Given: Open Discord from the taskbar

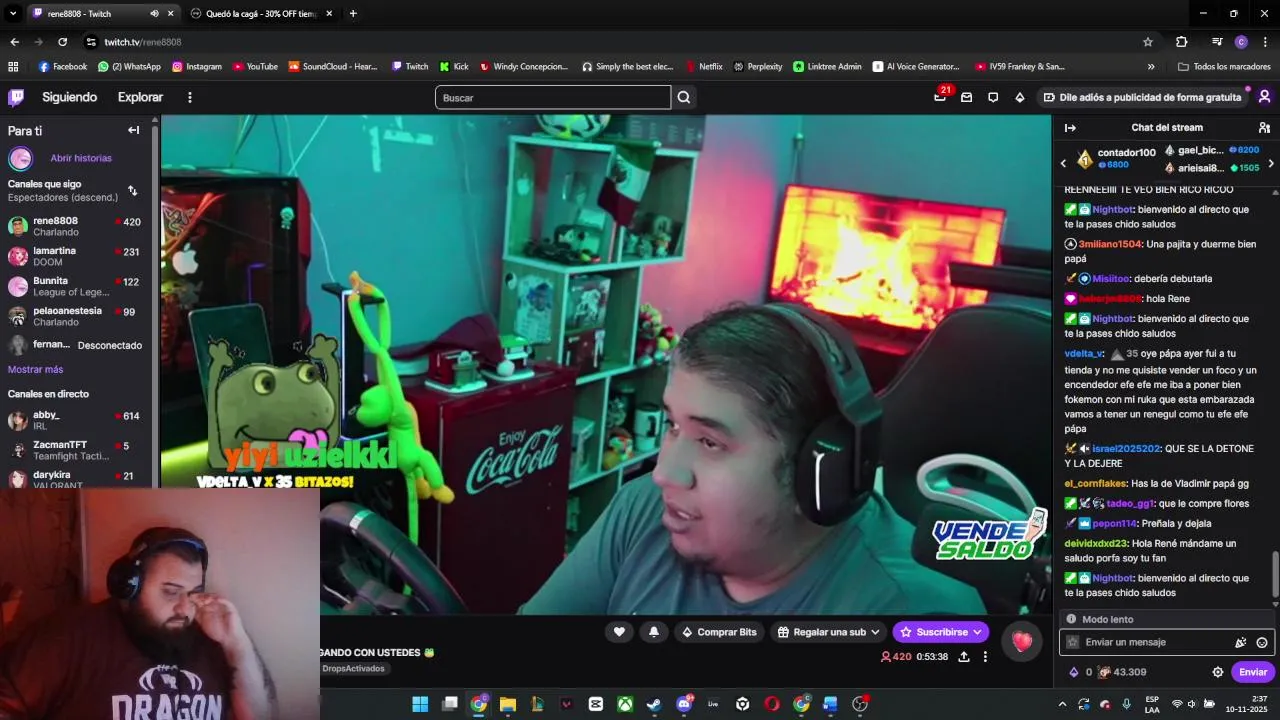Looking at the screenshot, I should pyautogui.click(x=685, y=704).
